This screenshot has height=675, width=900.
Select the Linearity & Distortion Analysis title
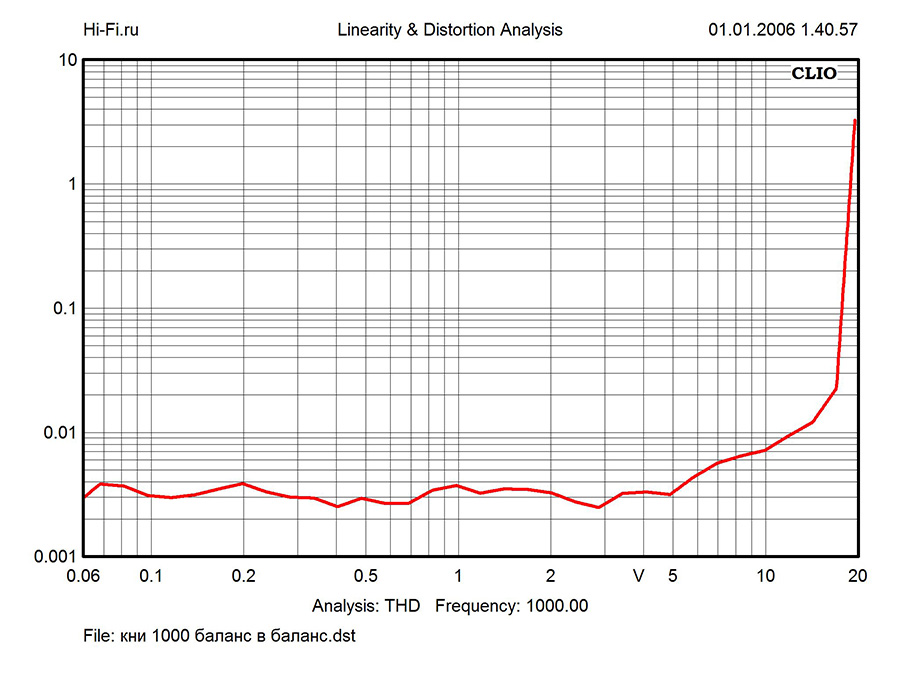[449, 30]
